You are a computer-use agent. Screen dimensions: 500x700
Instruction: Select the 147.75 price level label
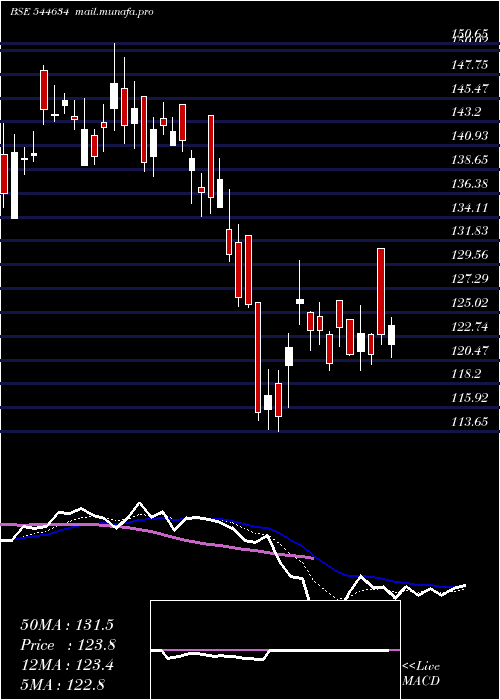[x=470, y=65]
